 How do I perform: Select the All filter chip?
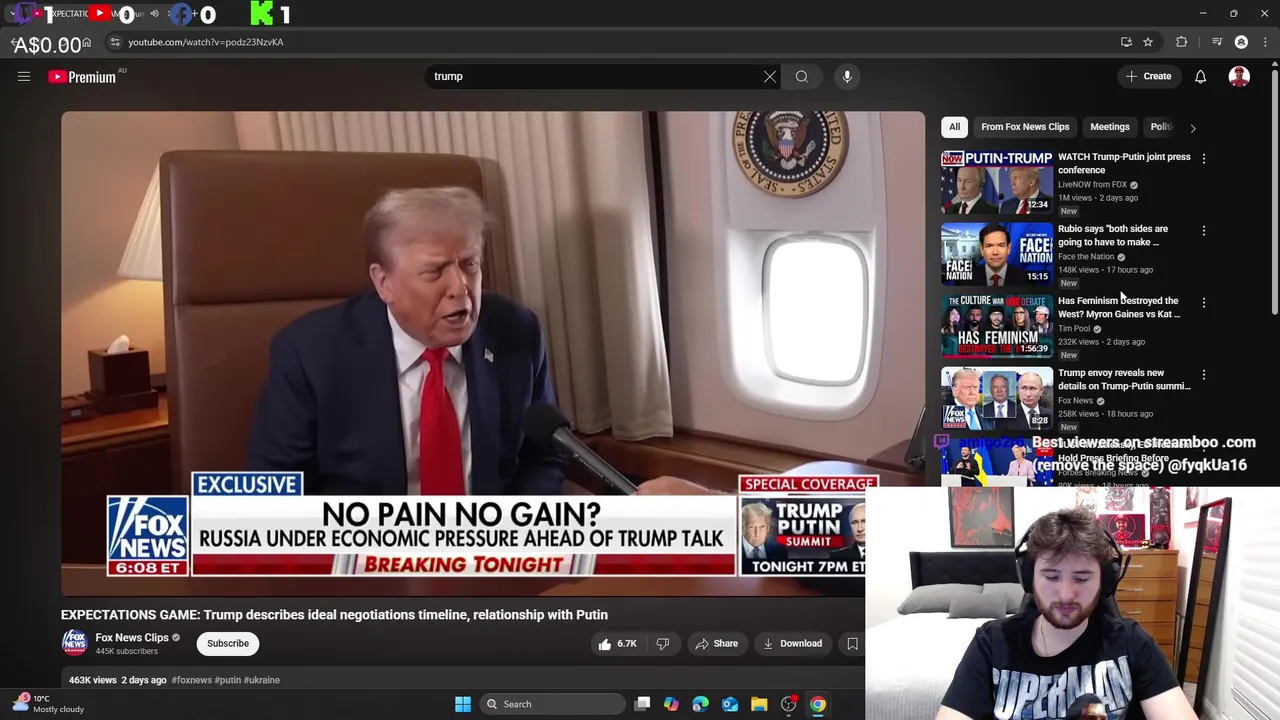point(954,127)
